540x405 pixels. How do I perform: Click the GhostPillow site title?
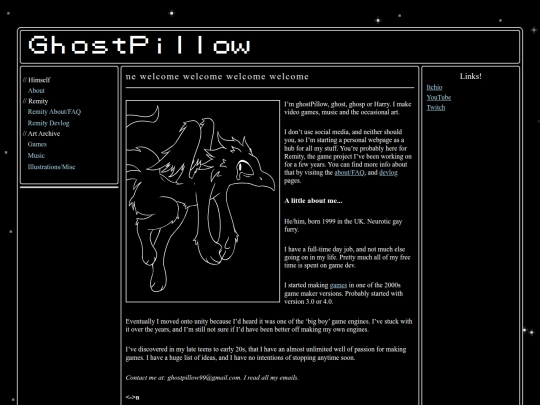(x=139, y=45)
